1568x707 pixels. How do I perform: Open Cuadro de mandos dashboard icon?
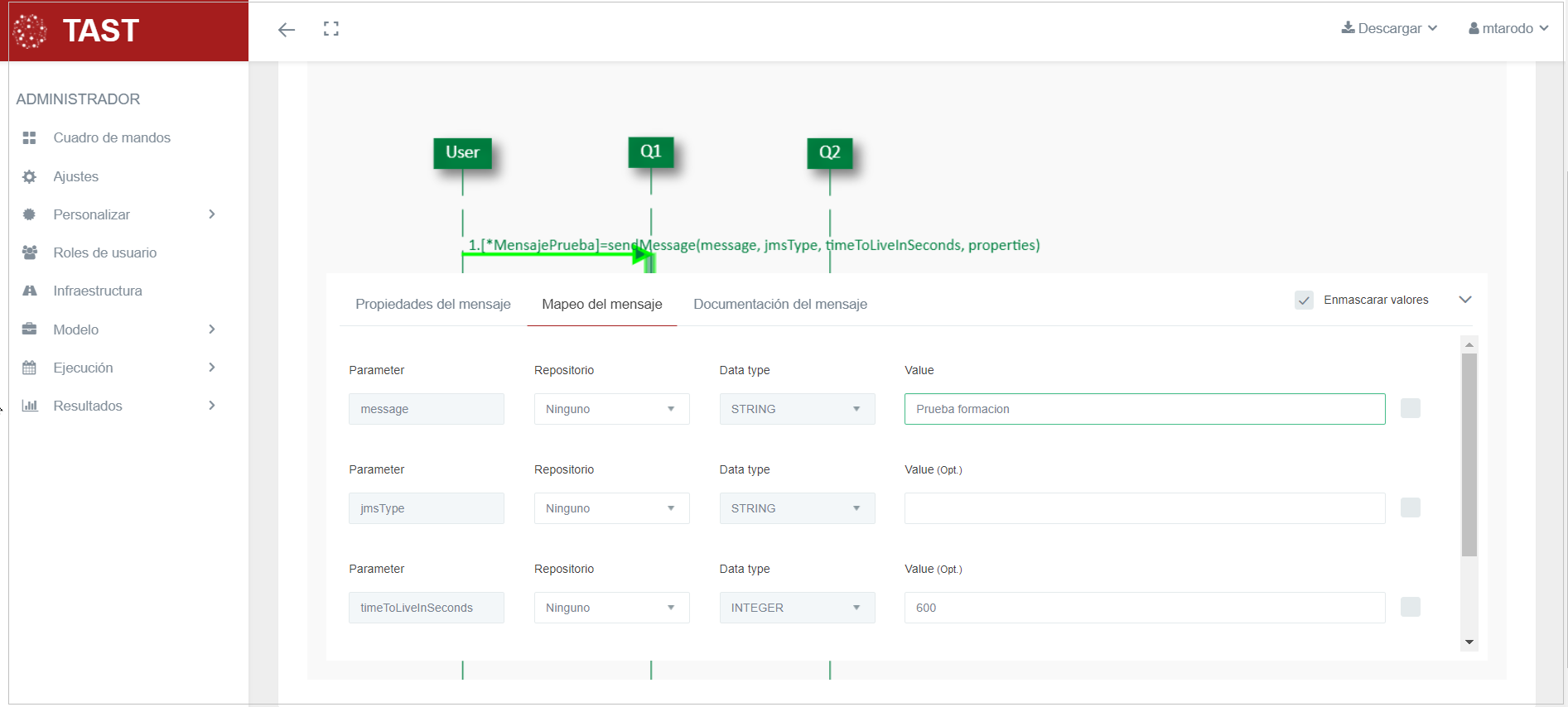30,138
